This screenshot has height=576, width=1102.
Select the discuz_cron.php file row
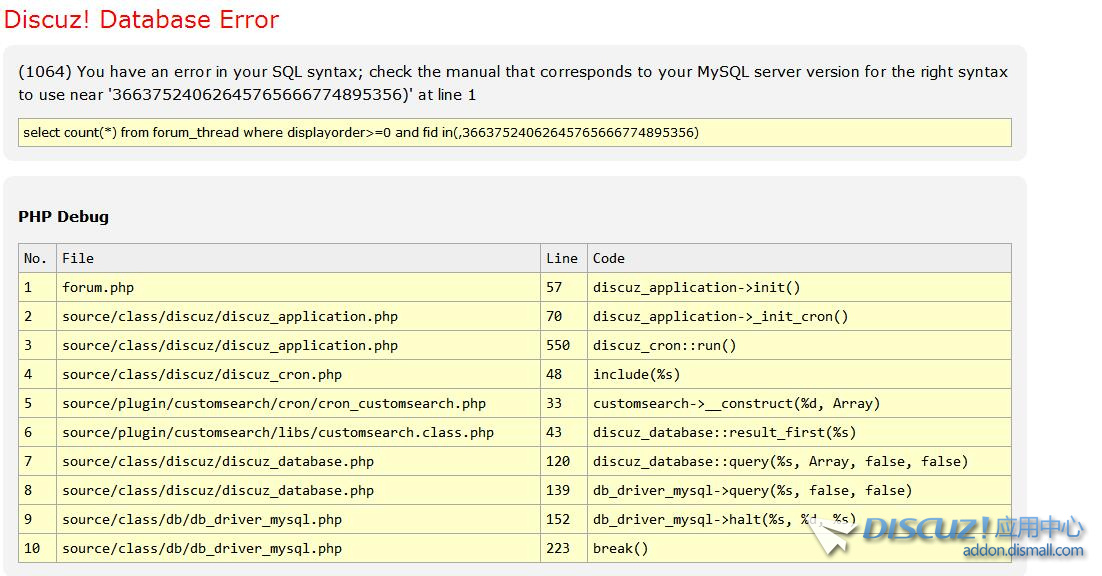(202, 374)
